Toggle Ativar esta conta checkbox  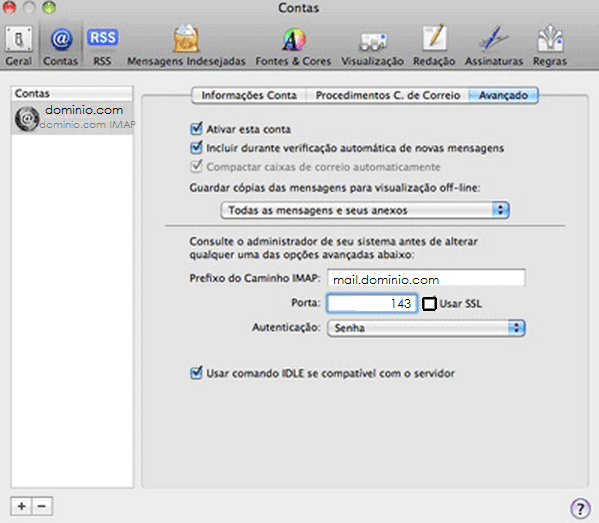196,128
